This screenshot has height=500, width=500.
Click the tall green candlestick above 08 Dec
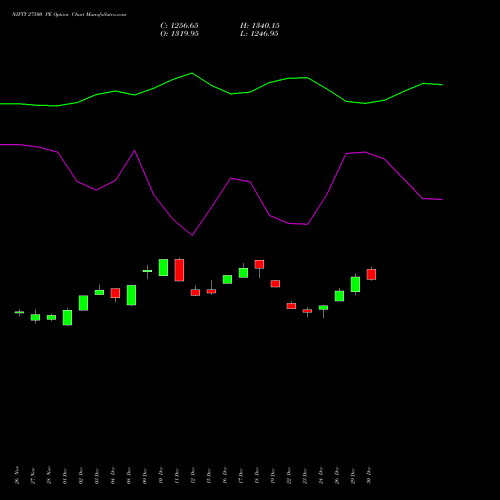[131, 295]
